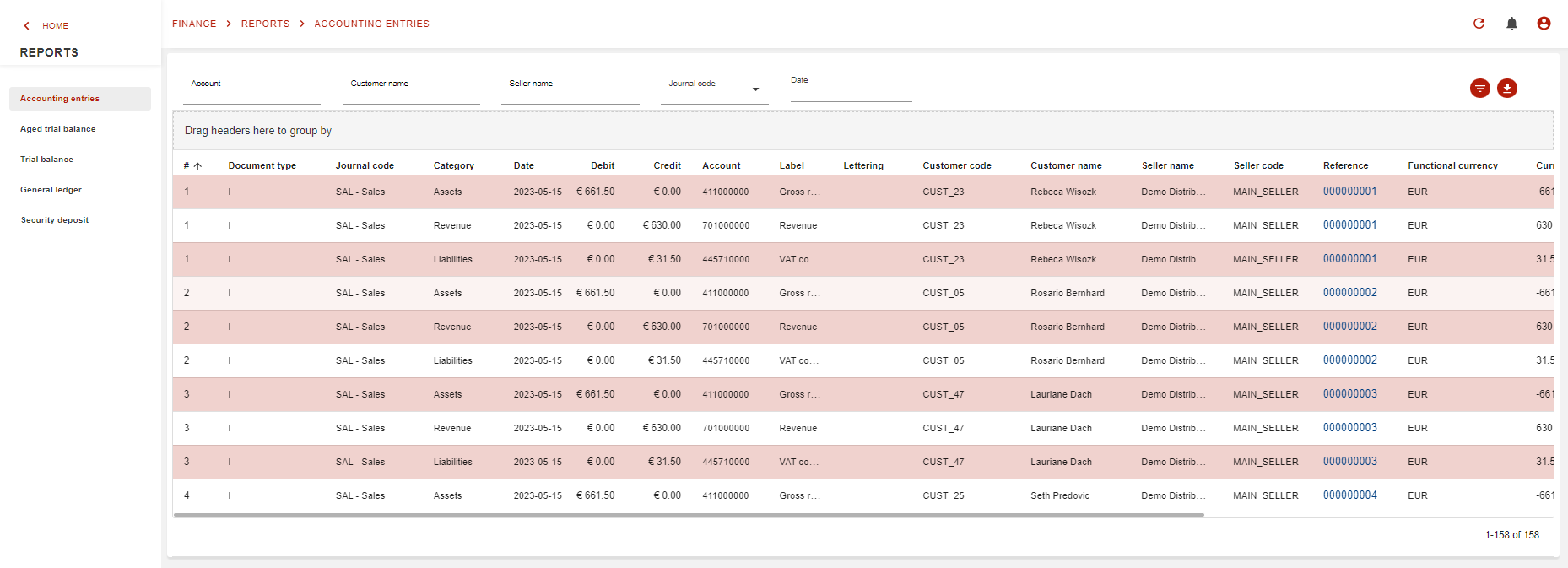1568x568 pixels.
Task: Sort by the Debit column header
Action: [603, 166]
